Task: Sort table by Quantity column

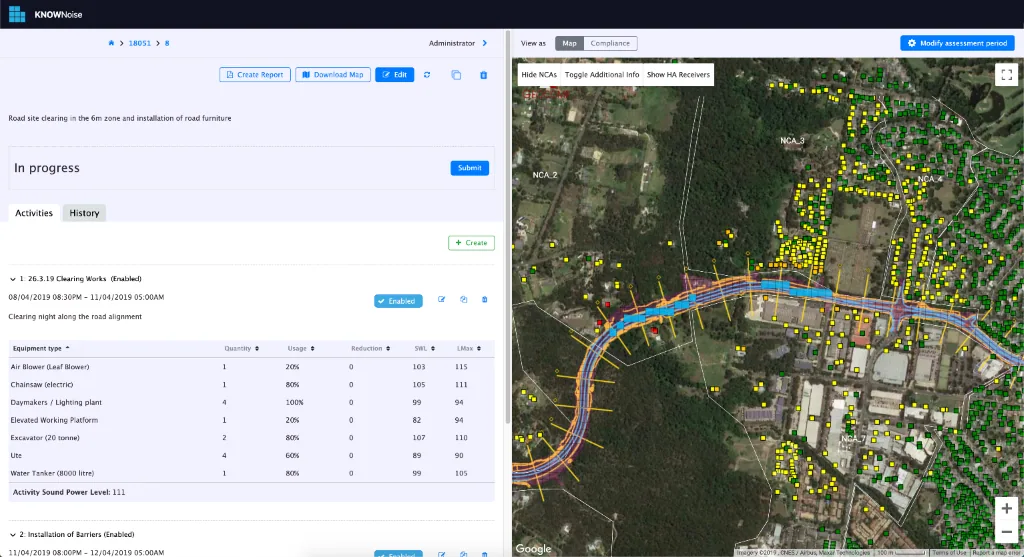Action: pos(242,349)
